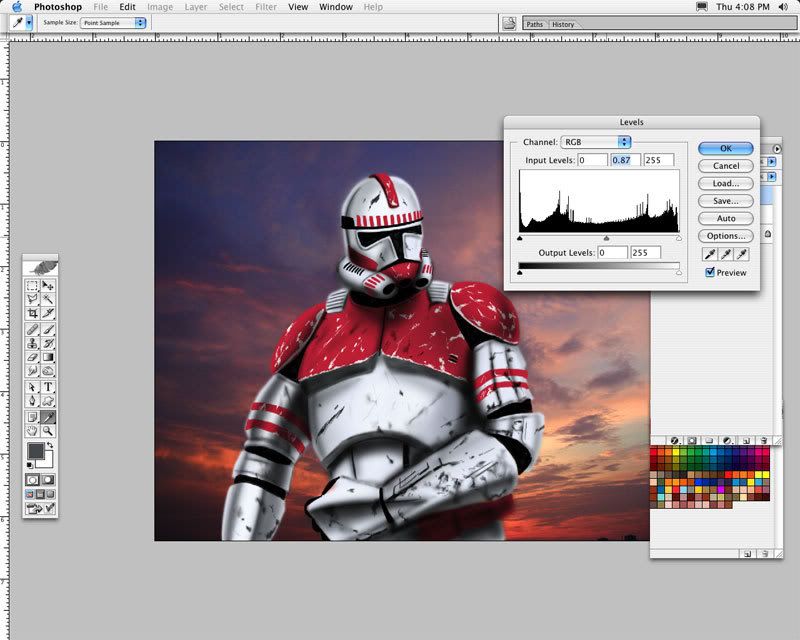This screenshot has height=640, width=800.
Task: Click the foreground color swatch
Action: click(36, 451)
